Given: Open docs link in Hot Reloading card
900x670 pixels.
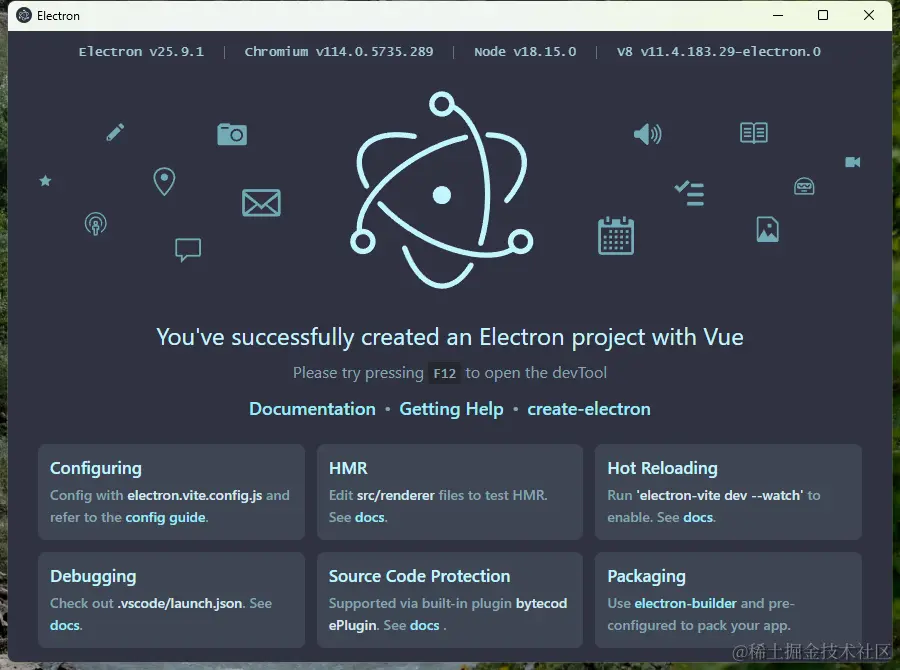Looking at the screenshot, I should pos(698,517).
